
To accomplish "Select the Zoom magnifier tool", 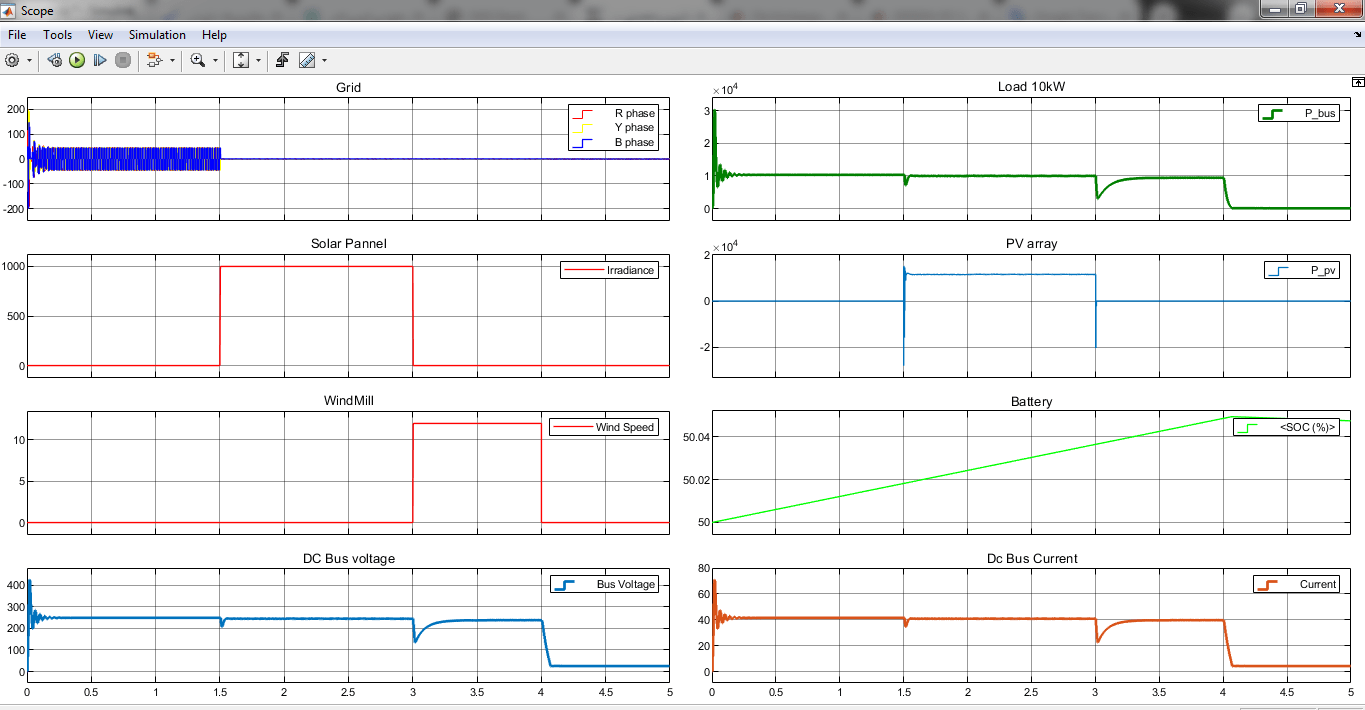I will pos(197,60).
